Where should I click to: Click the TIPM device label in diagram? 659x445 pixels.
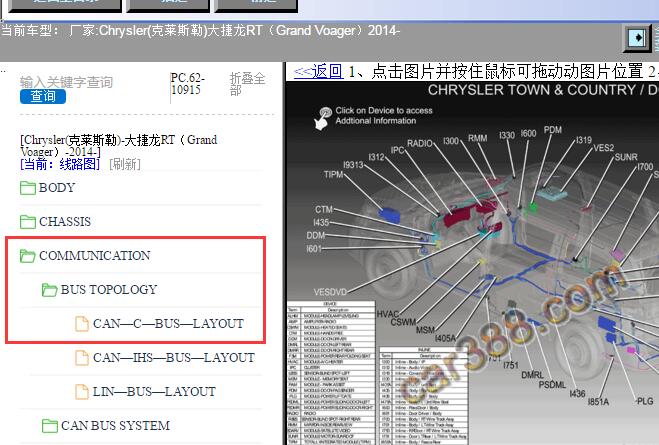pos(333,174)
